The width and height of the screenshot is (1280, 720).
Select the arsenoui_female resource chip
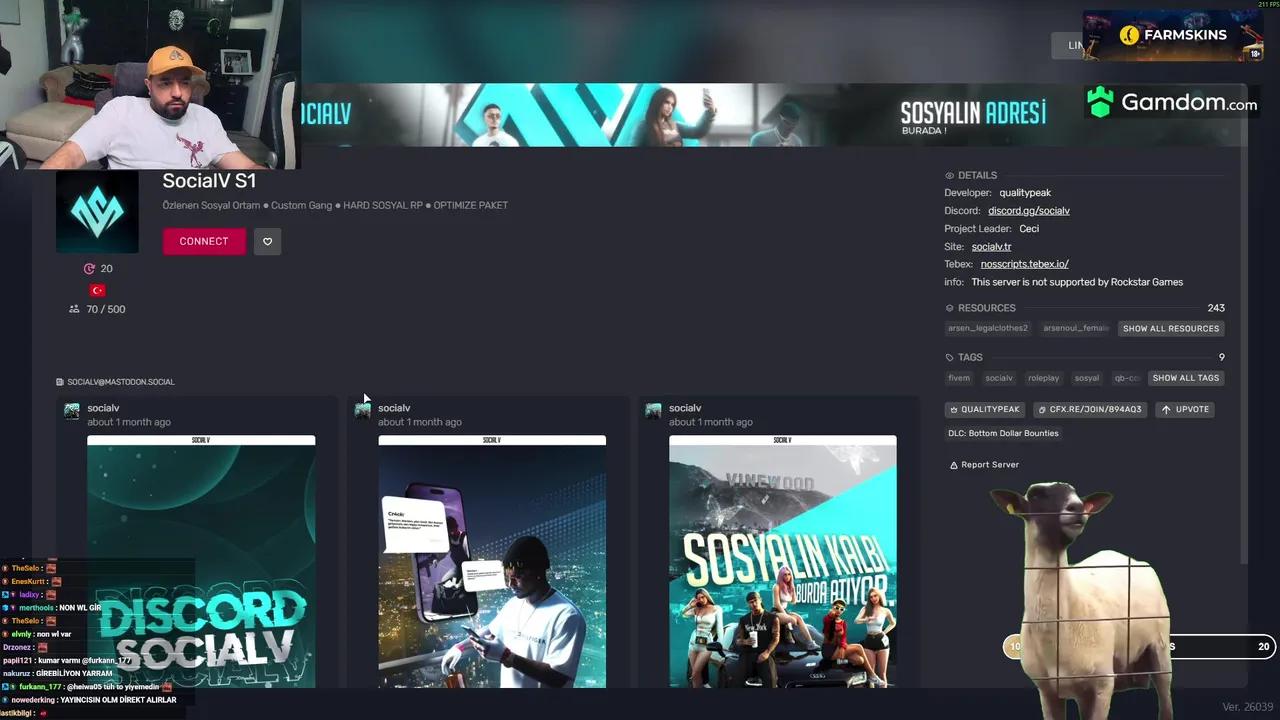tap(1076, 328)
